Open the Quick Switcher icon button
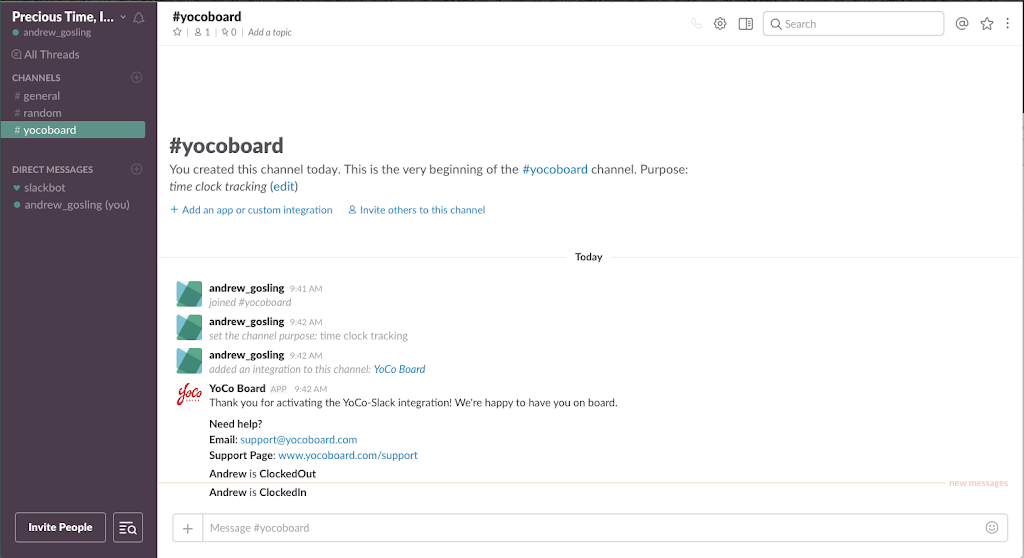Viewport: 1024px width, 558px height. coord(128,527)
